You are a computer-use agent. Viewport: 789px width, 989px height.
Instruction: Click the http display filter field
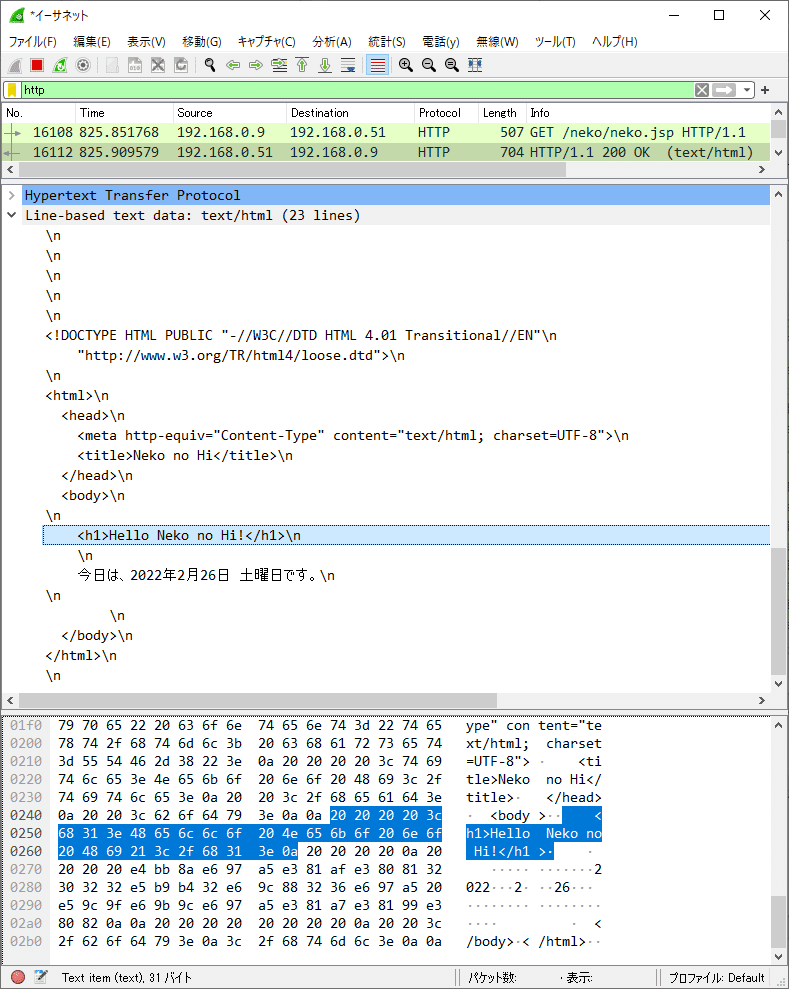coord(357,90)
